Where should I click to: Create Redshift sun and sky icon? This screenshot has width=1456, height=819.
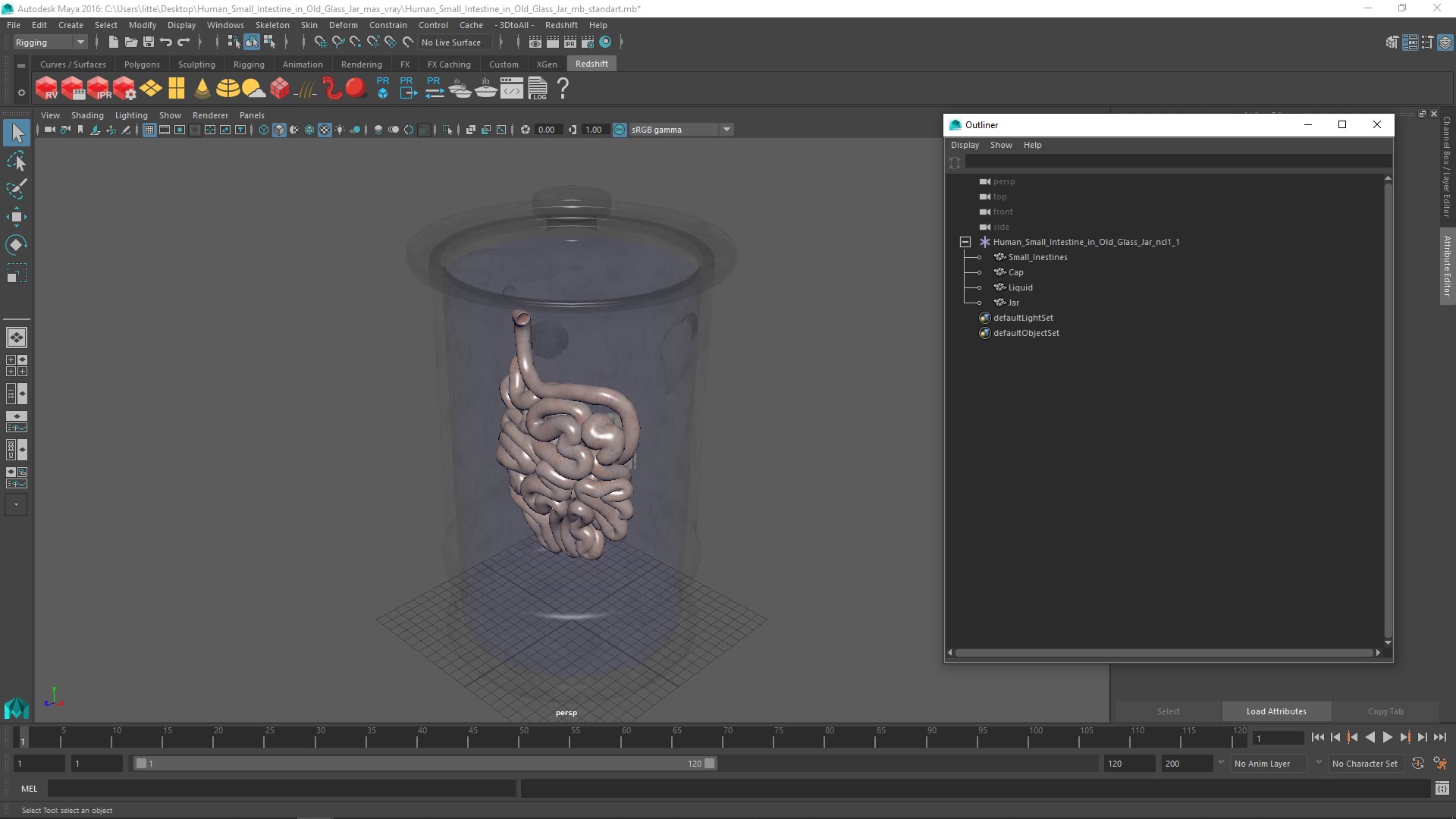tap(253, 89)
